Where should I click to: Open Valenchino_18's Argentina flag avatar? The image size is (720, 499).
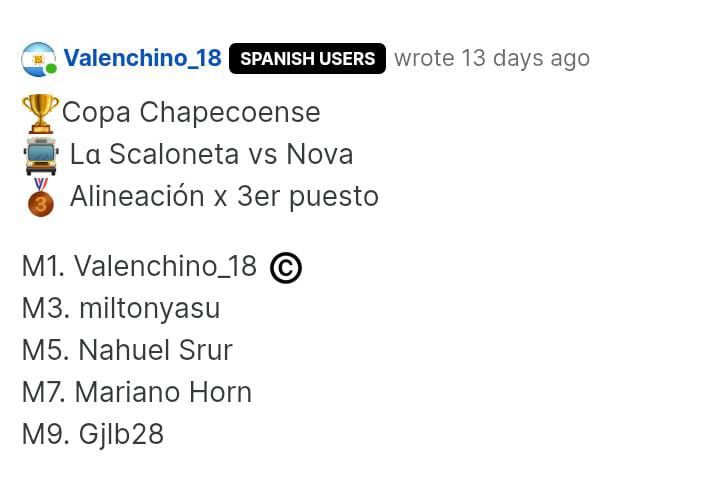[39, 59]
